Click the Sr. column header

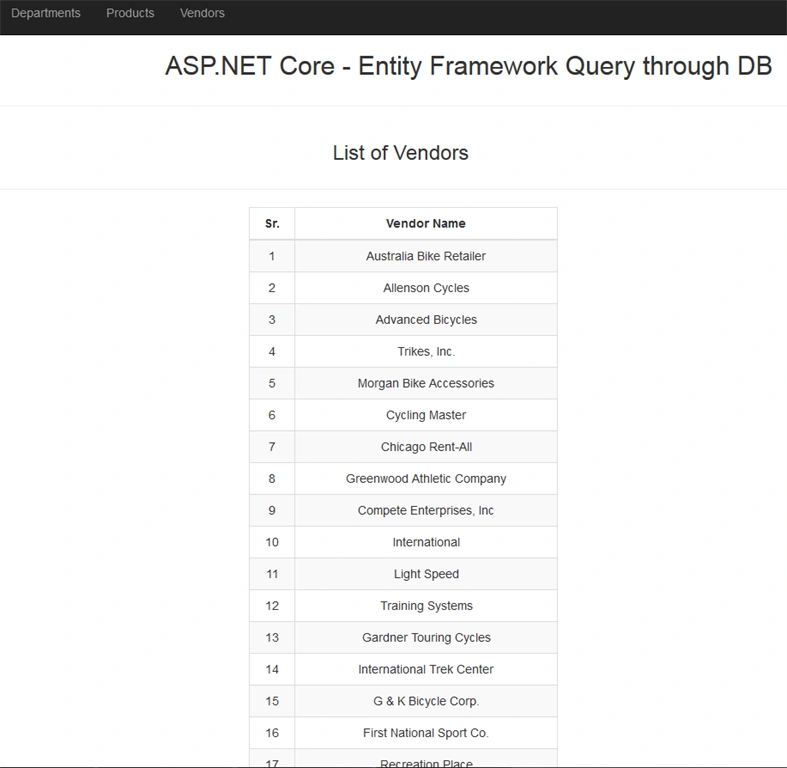coord(272,223)
